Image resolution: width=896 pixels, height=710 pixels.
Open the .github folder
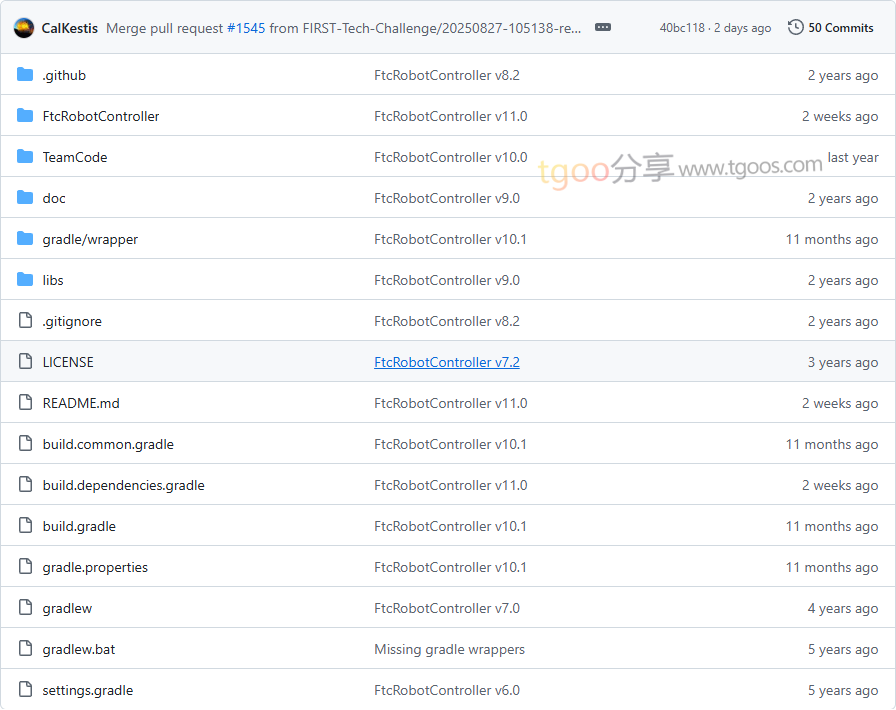[64, 75]
